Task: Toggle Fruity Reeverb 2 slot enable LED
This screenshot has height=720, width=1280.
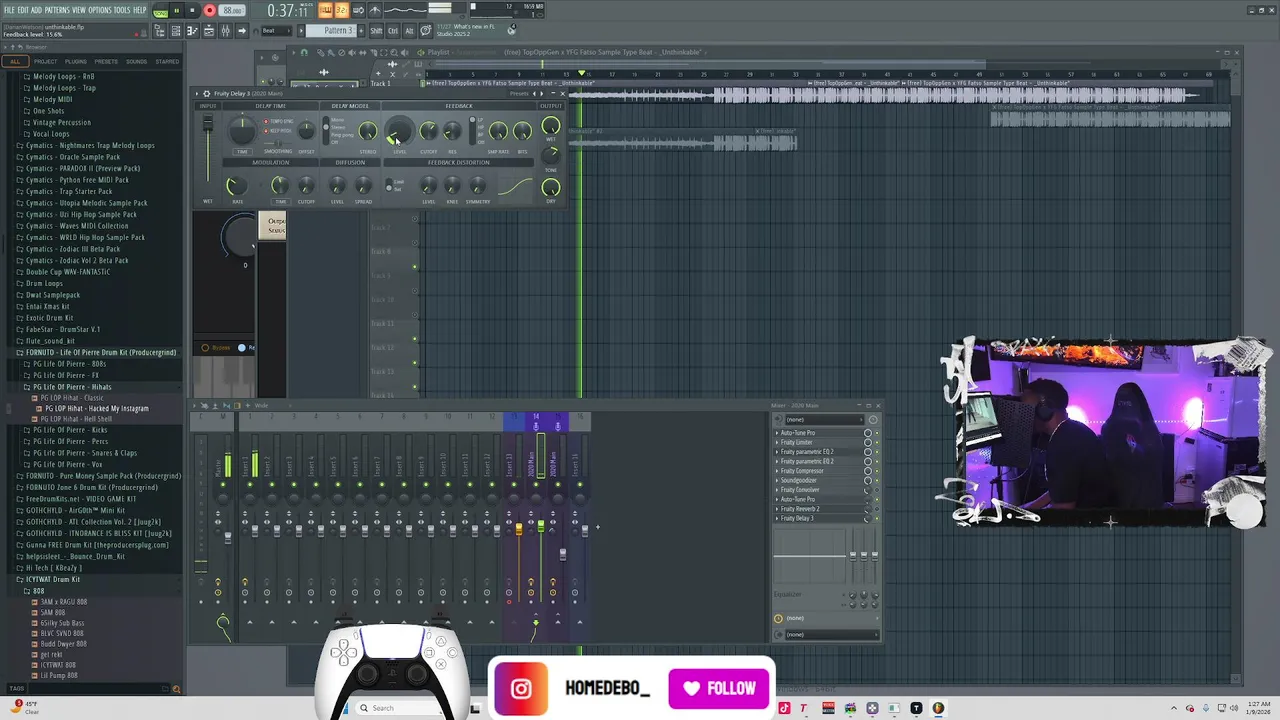Action: point(877,509)
